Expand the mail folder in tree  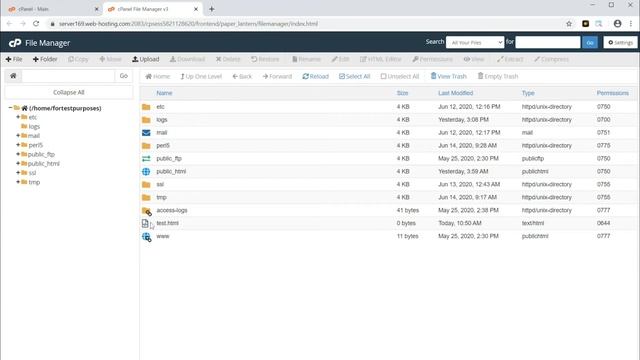18,136
